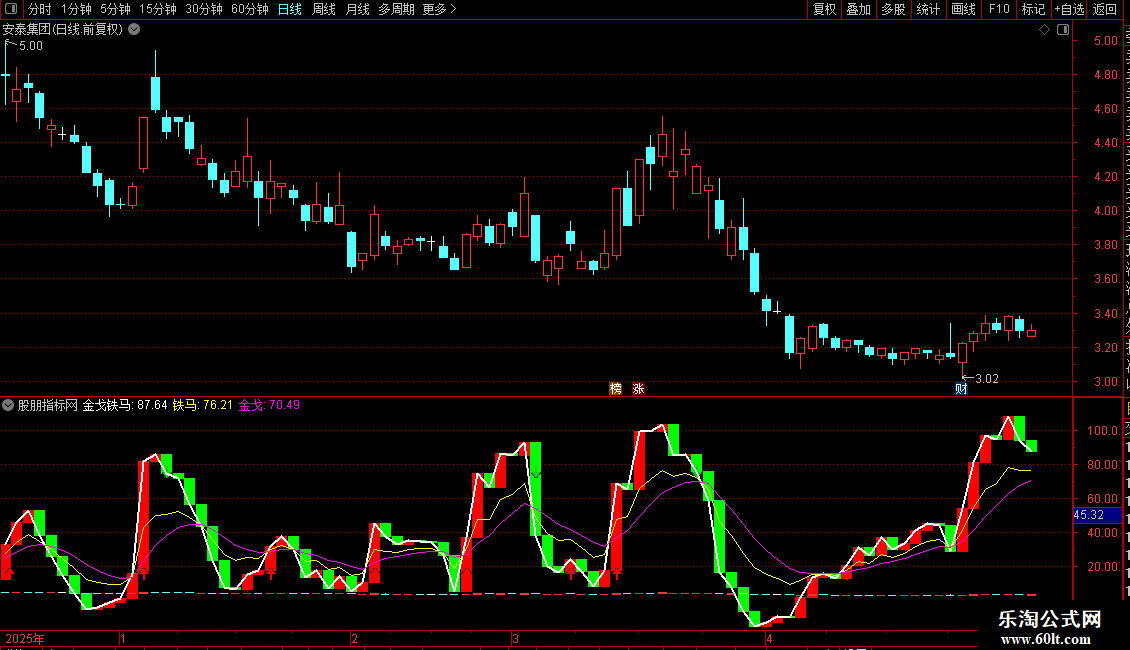Click month 2 marker on the timeline
Viewport: 1130px width, 650px height.
coord(354,638)
